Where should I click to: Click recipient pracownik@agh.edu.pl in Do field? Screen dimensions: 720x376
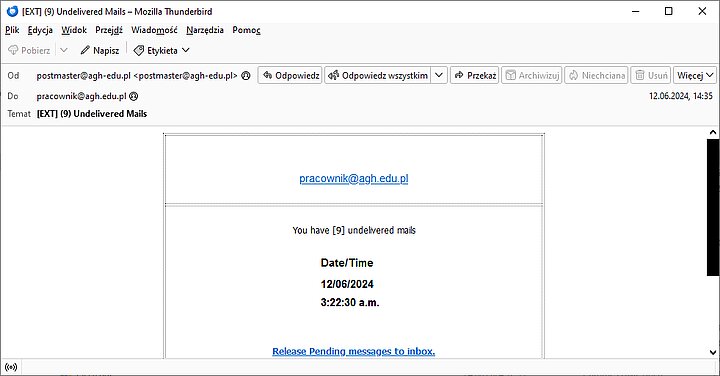(x=81, y=96)
